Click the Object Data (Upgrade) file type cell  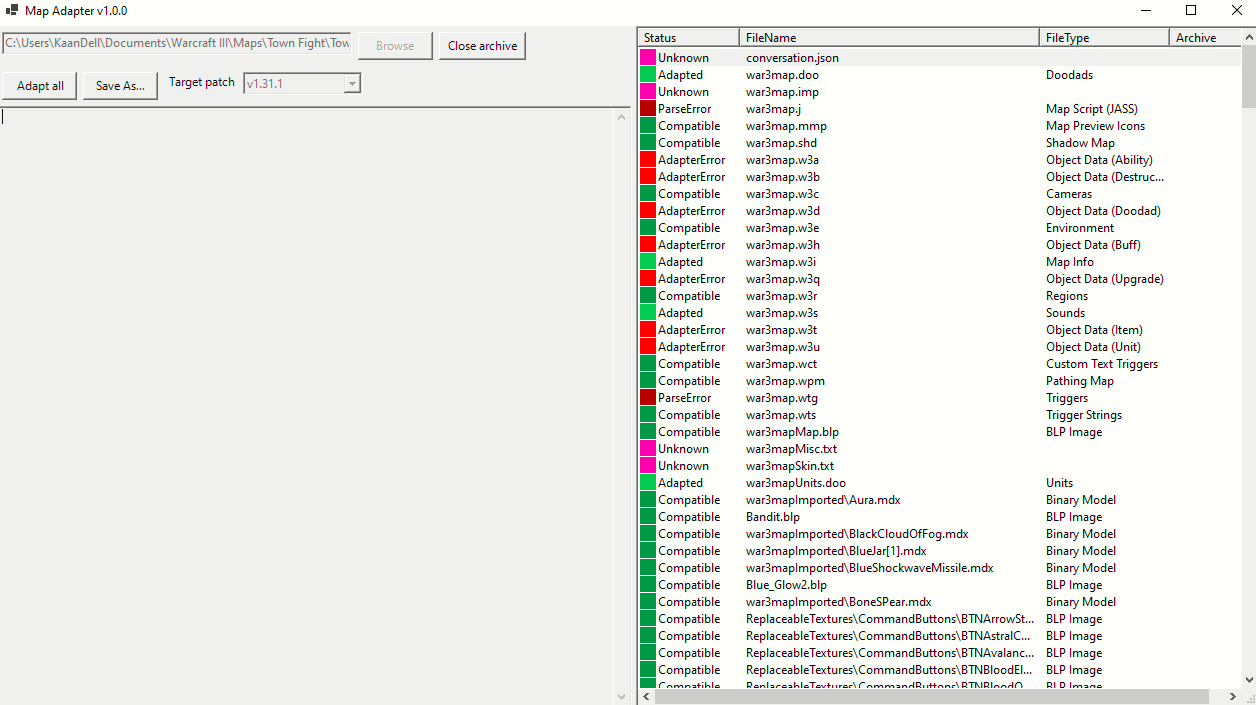tap(1104, 279)
